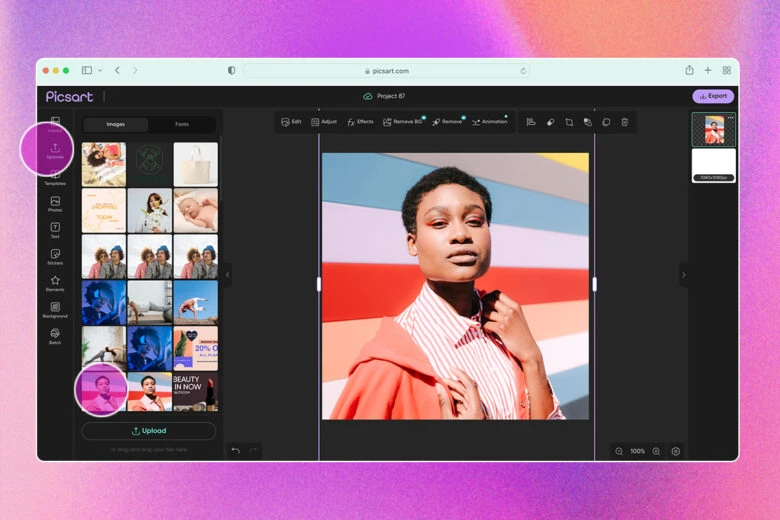Open the Stickers sidebar section
The height and width of the screenshot is (520, 780).
[55, 257]
